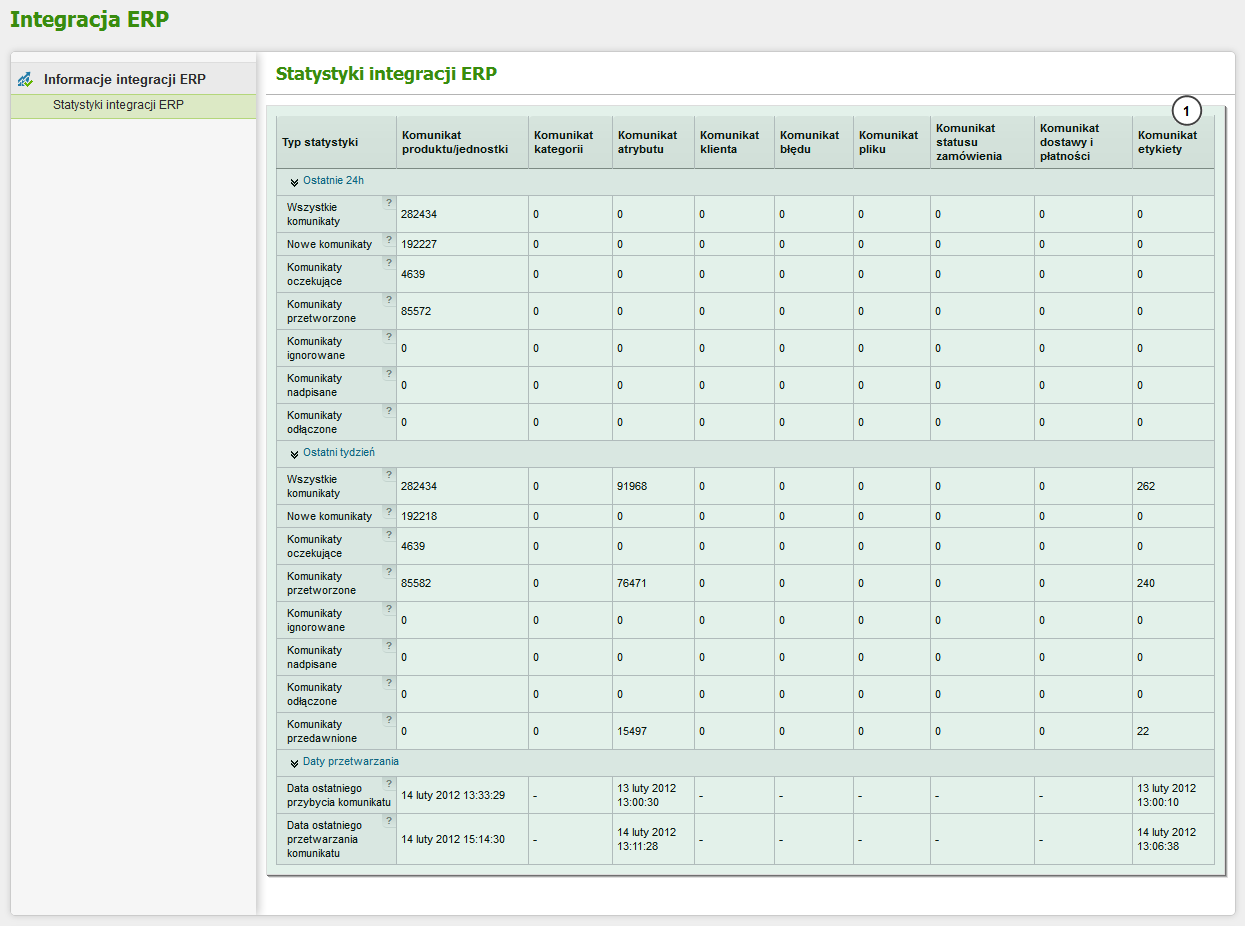1245x926 pixels.
Task: Click the value 192218 in Nowe komunikaty
Action: (419, 516)
